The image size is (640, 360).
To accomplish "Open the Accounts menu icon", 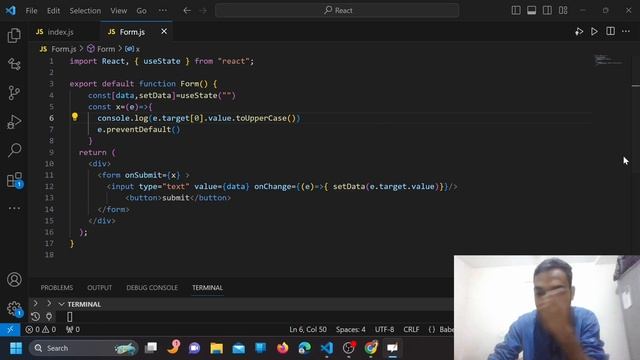I will tap(14, 280).
